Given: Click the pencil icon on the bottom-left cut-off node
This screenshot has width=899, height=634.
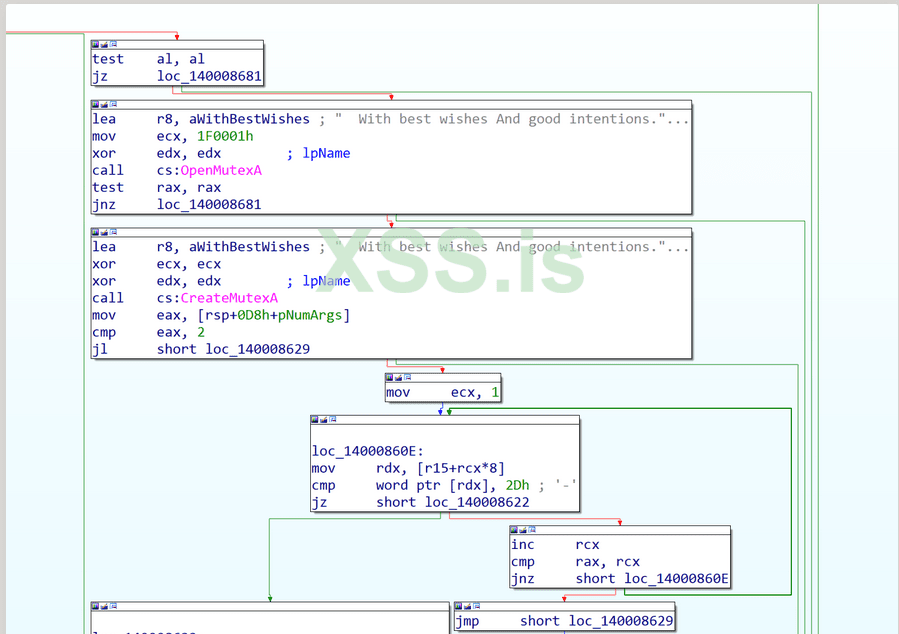Looking at the screenshot, I should tap(104, 606).
